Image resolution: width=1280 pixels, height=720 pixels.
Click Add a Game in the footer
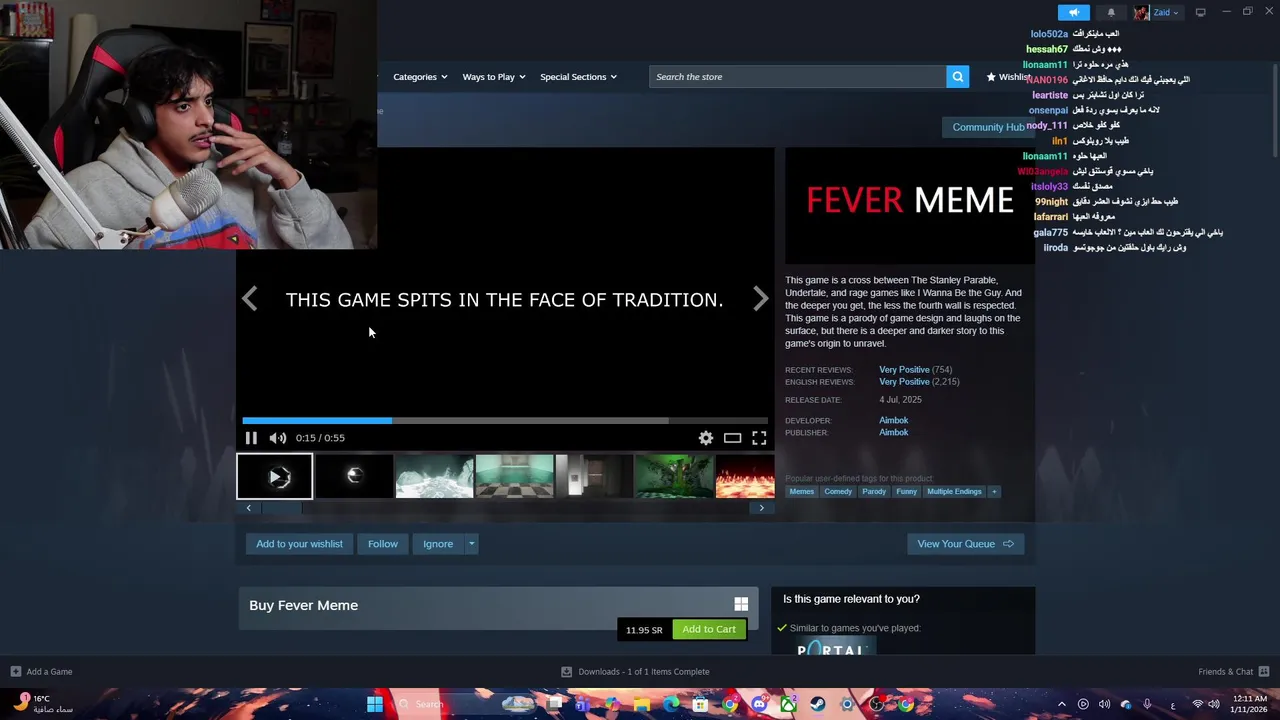(x=41, y=672)
